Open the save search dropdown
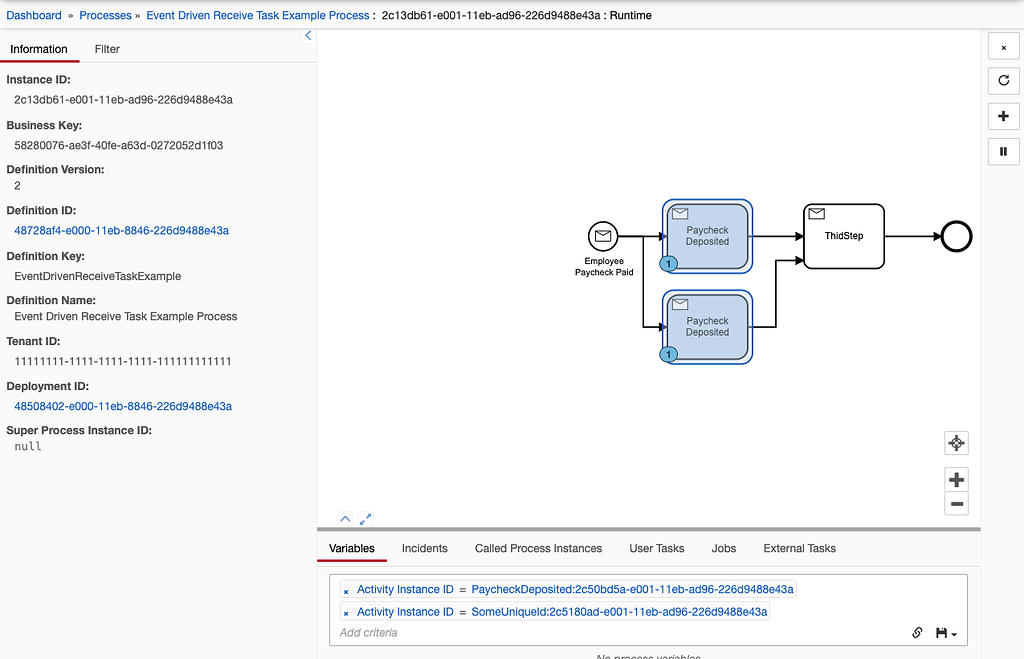Screen dimensions: 1024x659 [x=945, y=632]
